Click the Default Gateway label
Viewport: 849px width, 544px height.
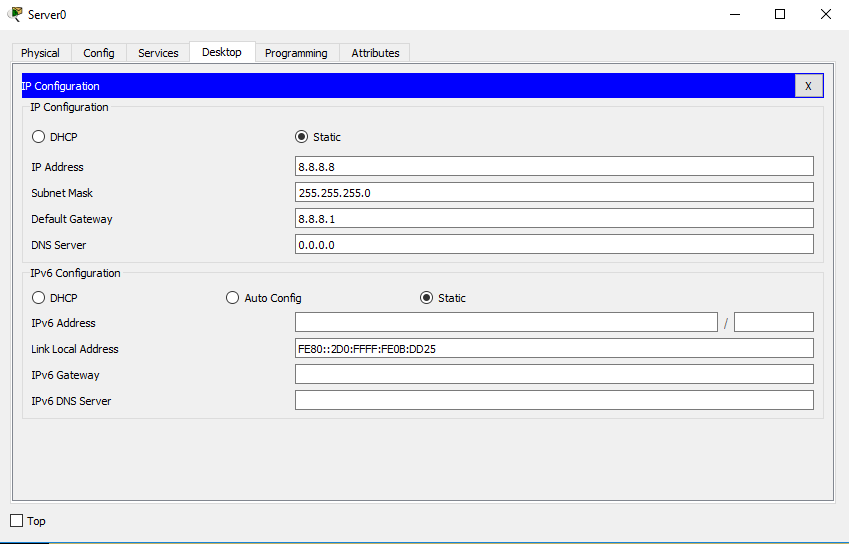pyautogui.click(x=71, y=219)
